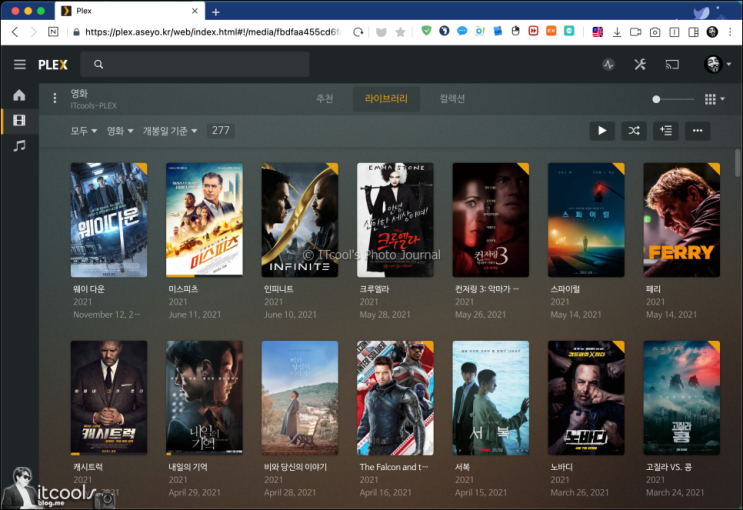The image size is (743, 510).
Task: Open the user avatar account menu
Action: 717,64
